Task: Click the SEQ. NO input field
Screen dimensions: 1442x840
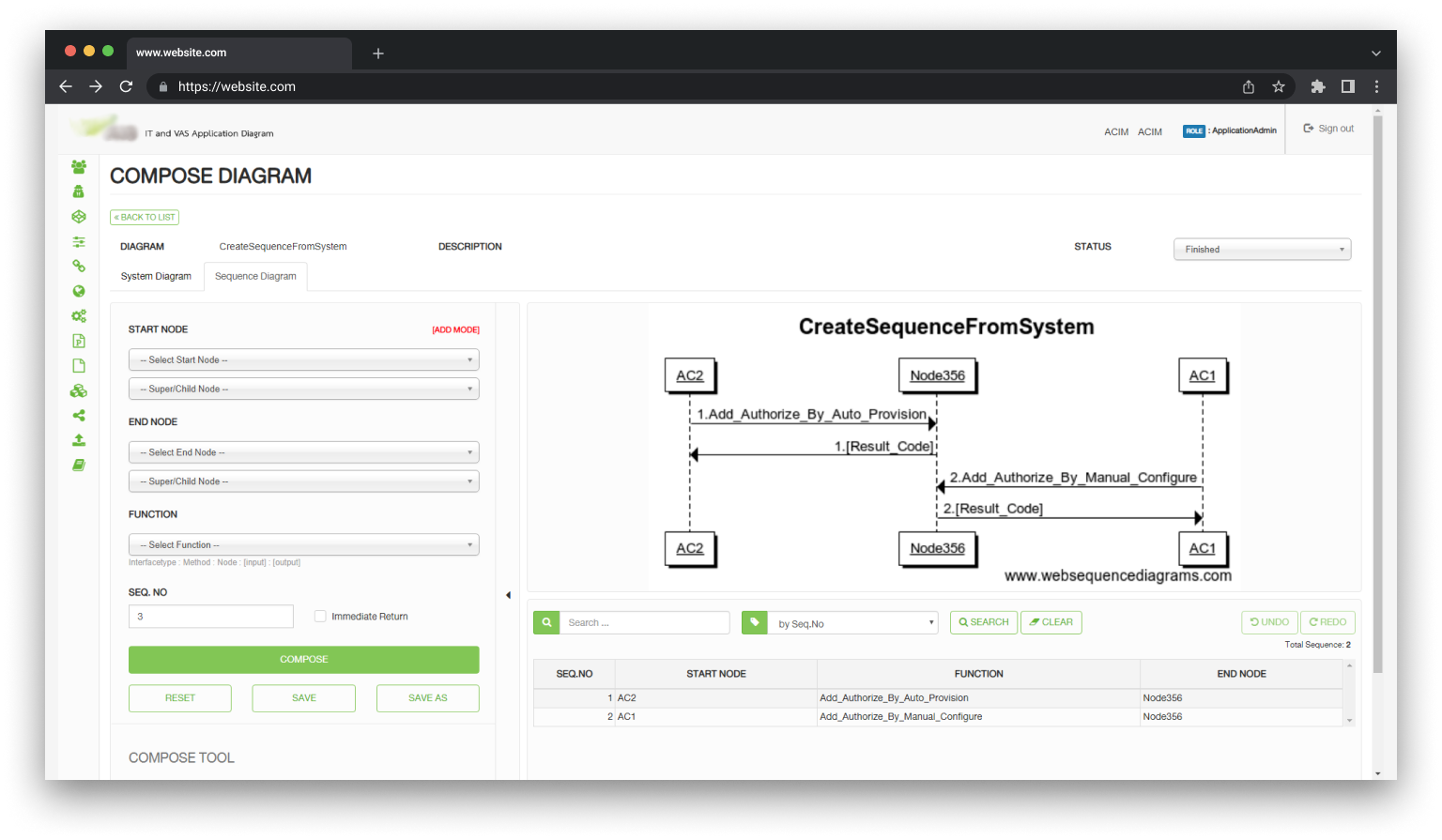Action: coord(211,617)
